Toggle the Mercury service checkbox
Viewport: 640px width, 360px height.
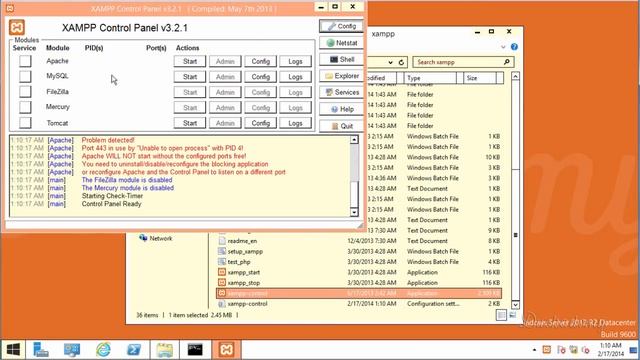coord(25,107)
